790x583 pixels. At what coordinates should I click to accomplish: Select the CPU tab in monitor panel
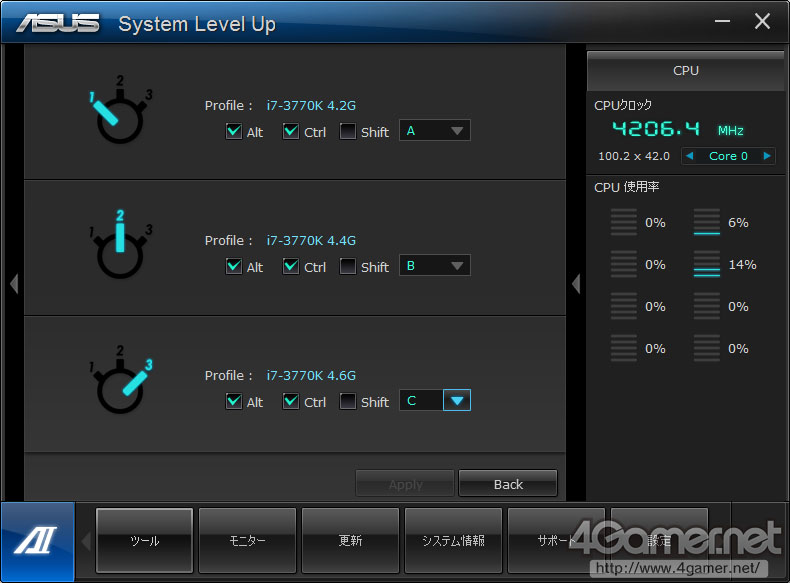click(686, 71)
